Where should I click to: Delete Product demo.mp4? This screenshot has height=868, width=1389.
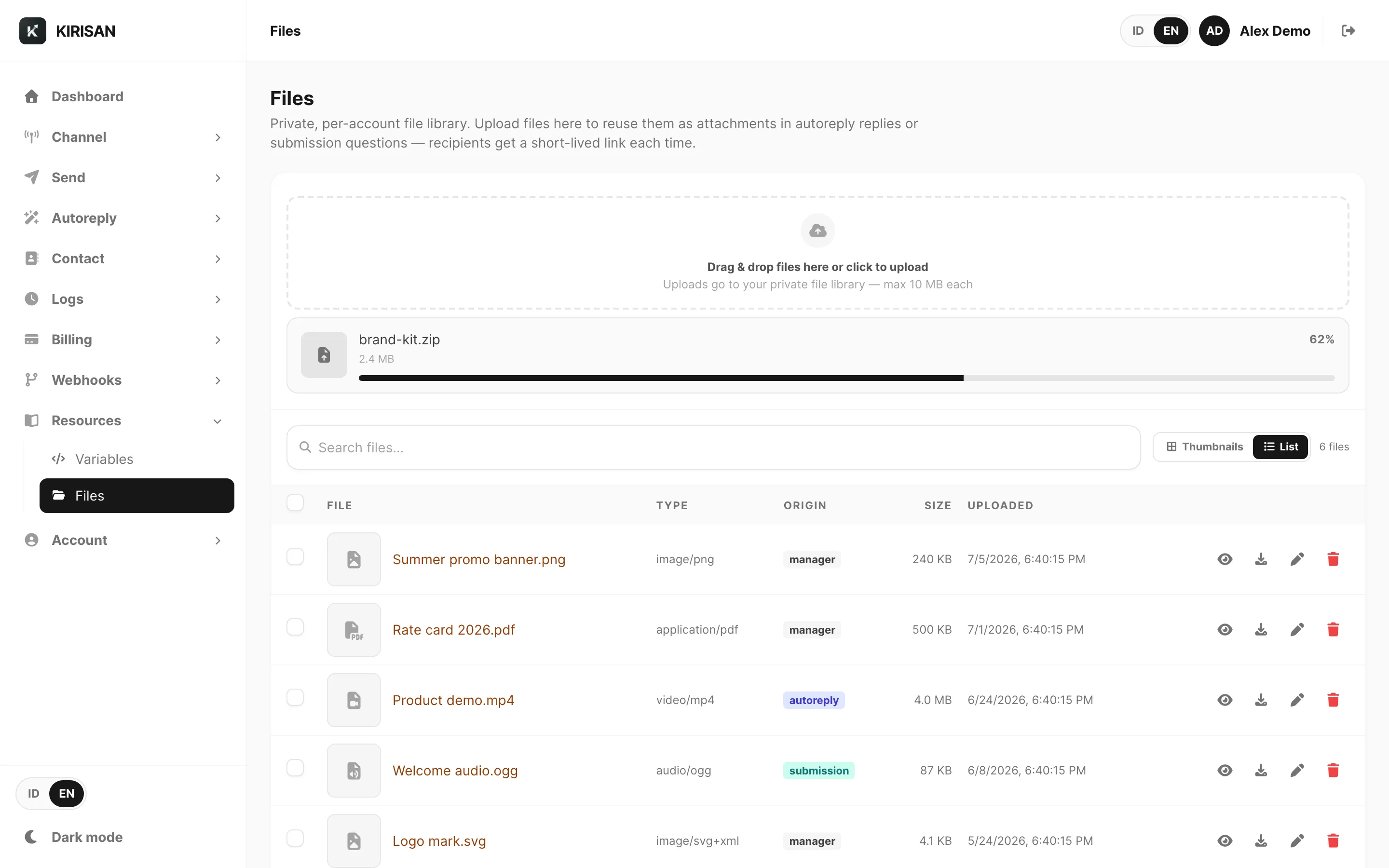click(x=1334, y=700)
